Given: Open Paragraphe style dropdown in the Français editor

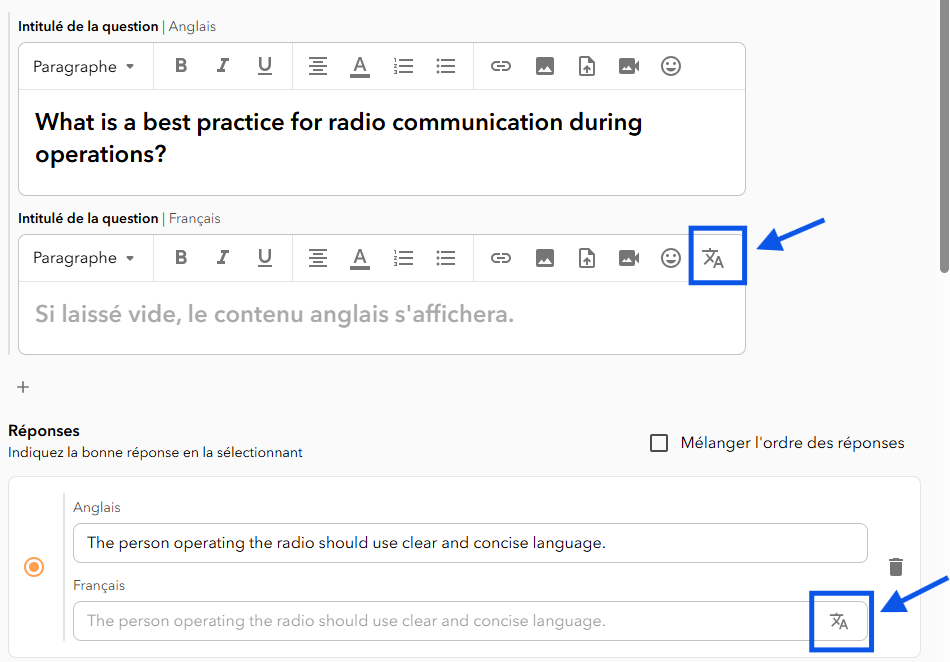Looking at the screenshot, I should pos(84,258).
